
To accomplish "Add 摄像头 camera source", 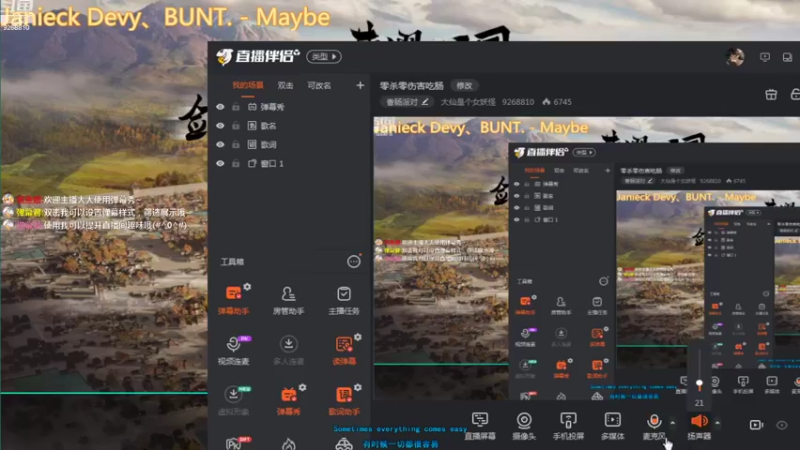I will [524, 426].
